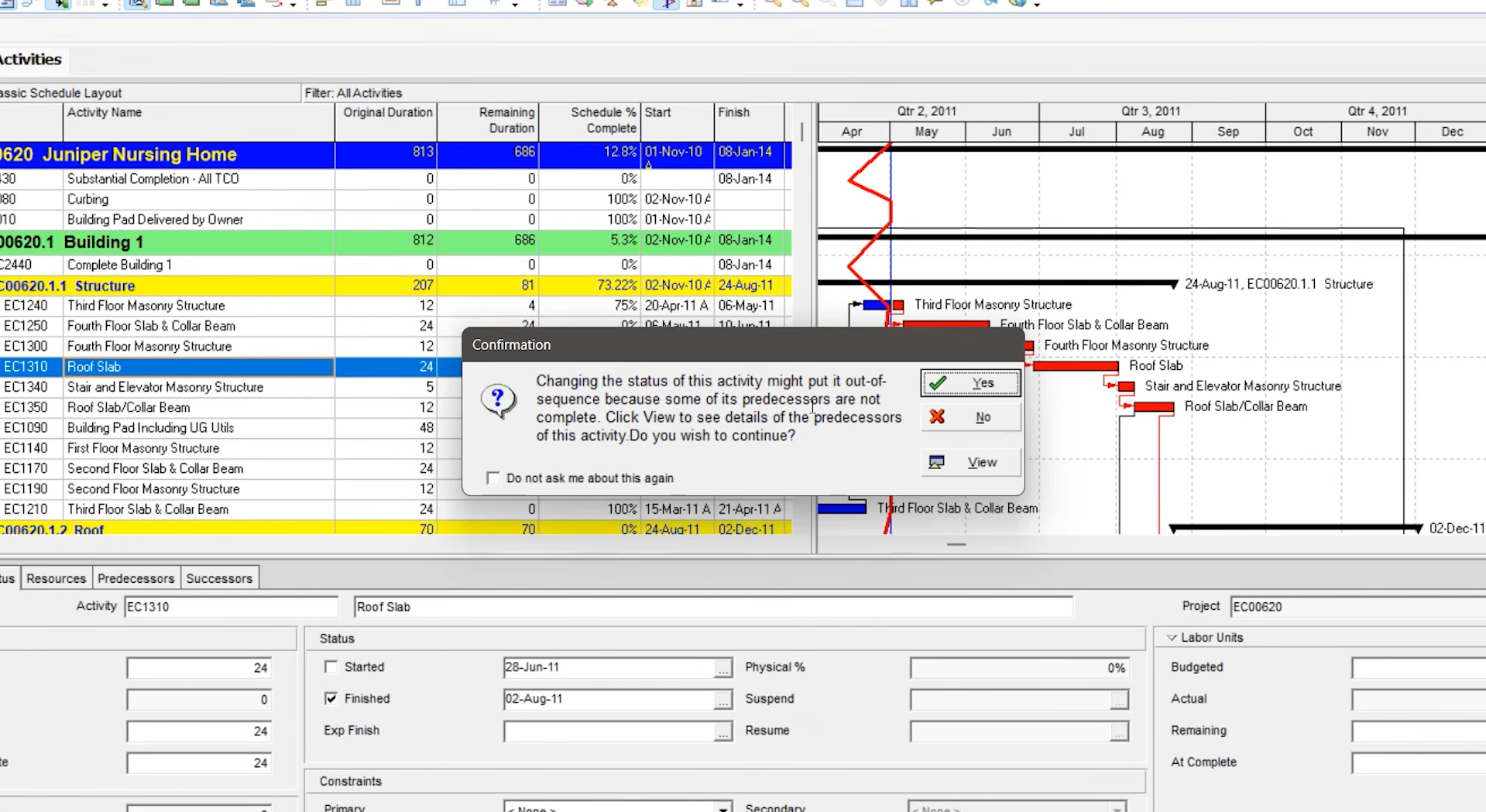1486x812 pixels.
Task: Click the question mark icon in Confirmation dialog
Action: pos(498,401)
